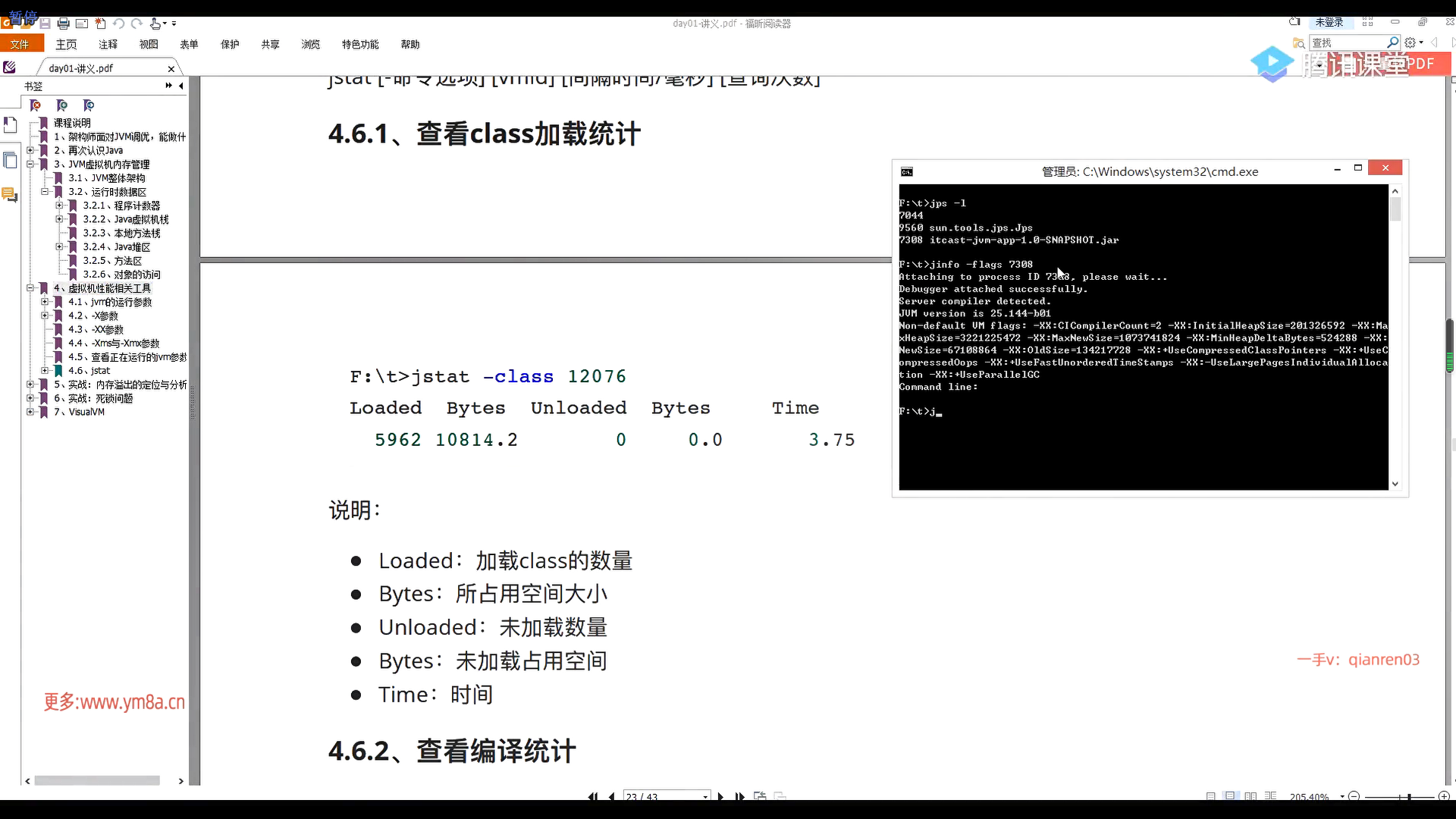Jump to first page arrow
The height and width of the screenshot is (819, 1456).
point(592,796)
